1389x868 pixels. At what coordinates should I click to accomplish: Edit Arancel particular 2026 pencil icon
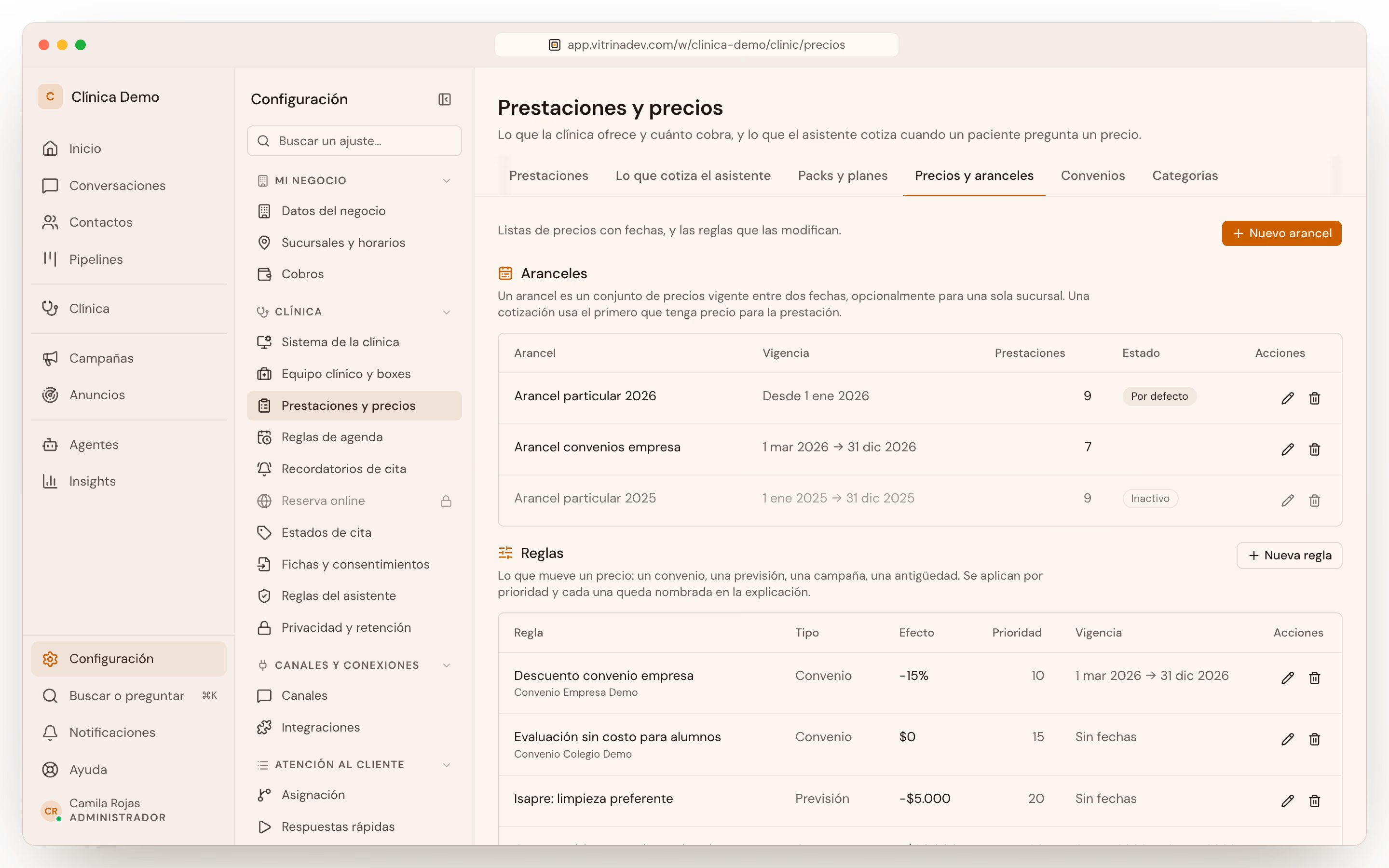1287,398
